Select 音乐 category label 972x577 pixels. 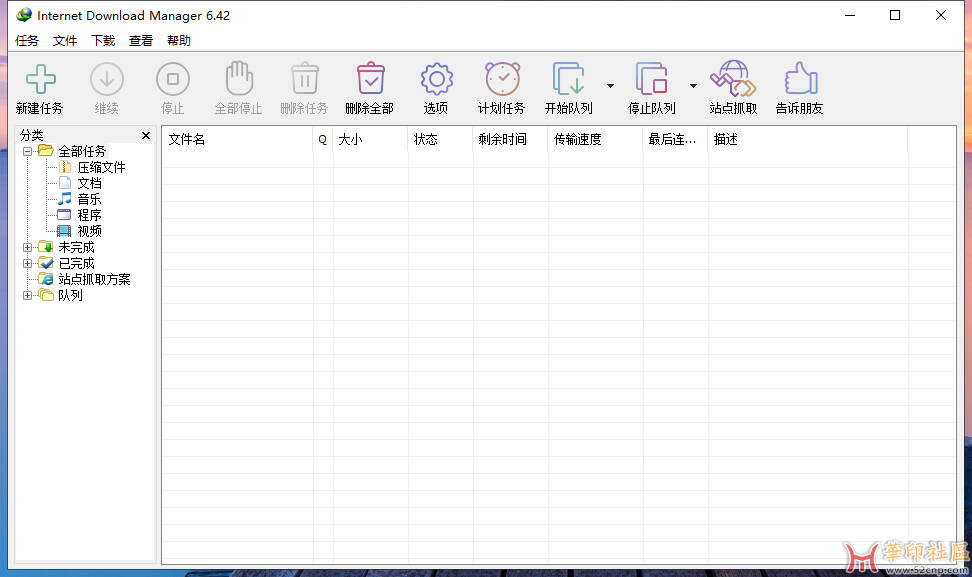pos(89,199)
